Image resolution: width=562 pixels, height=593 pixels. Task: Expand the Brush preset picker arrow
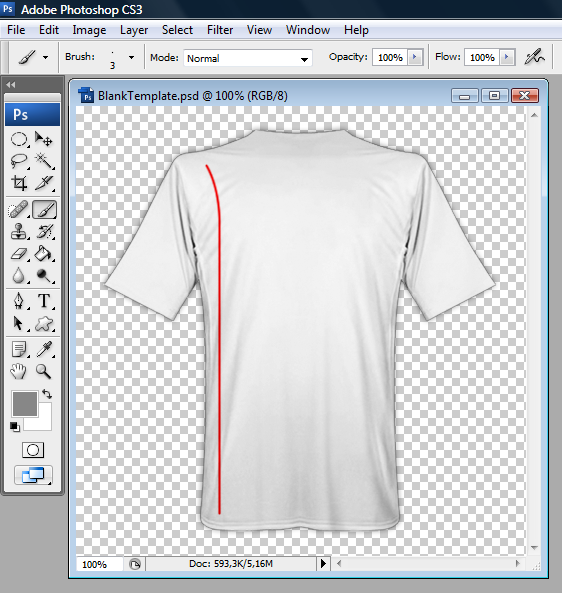(x=131, y=57)
